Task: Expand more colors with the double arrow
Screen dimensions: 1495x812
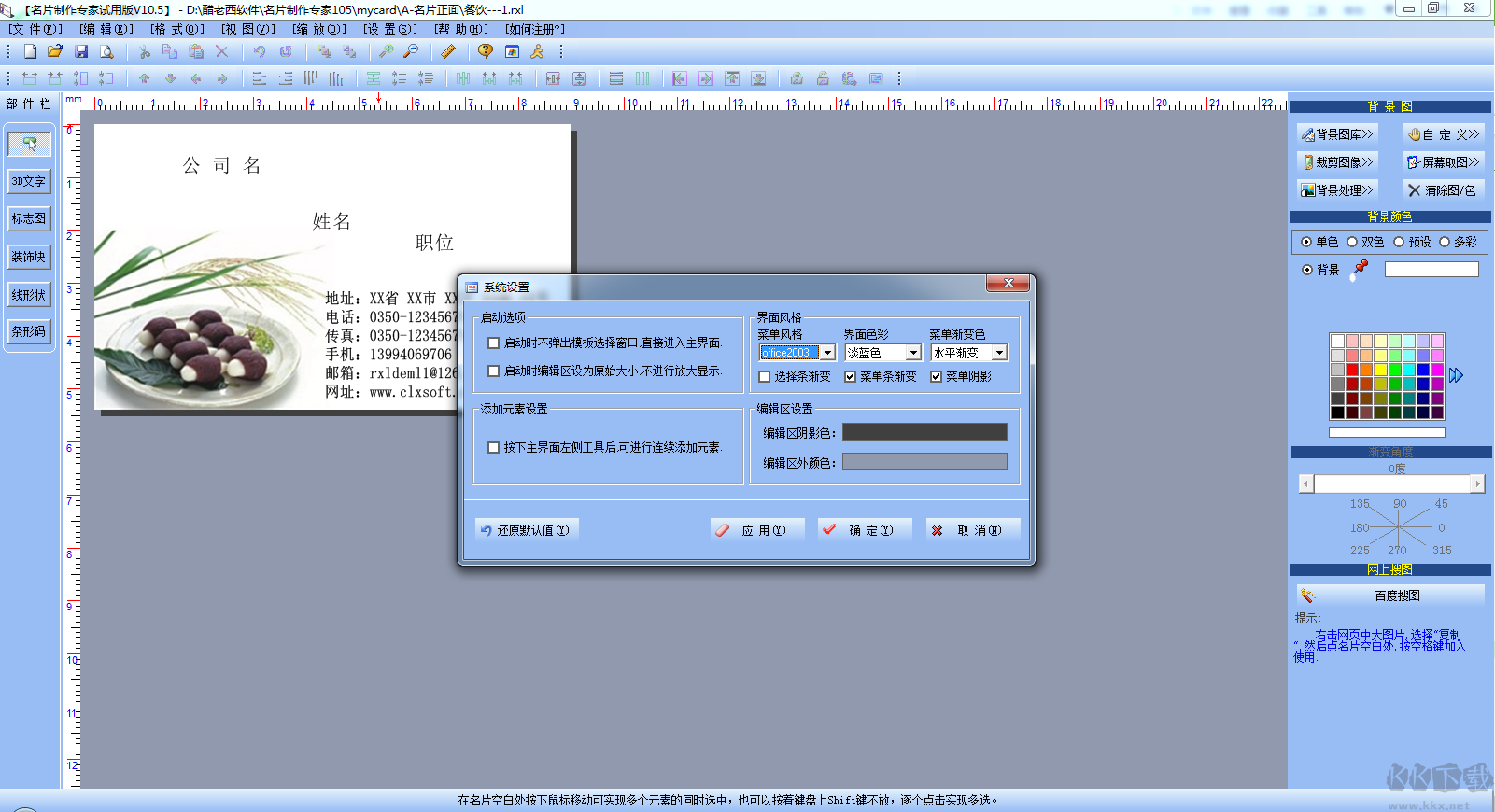Action: pos(1456,376)
